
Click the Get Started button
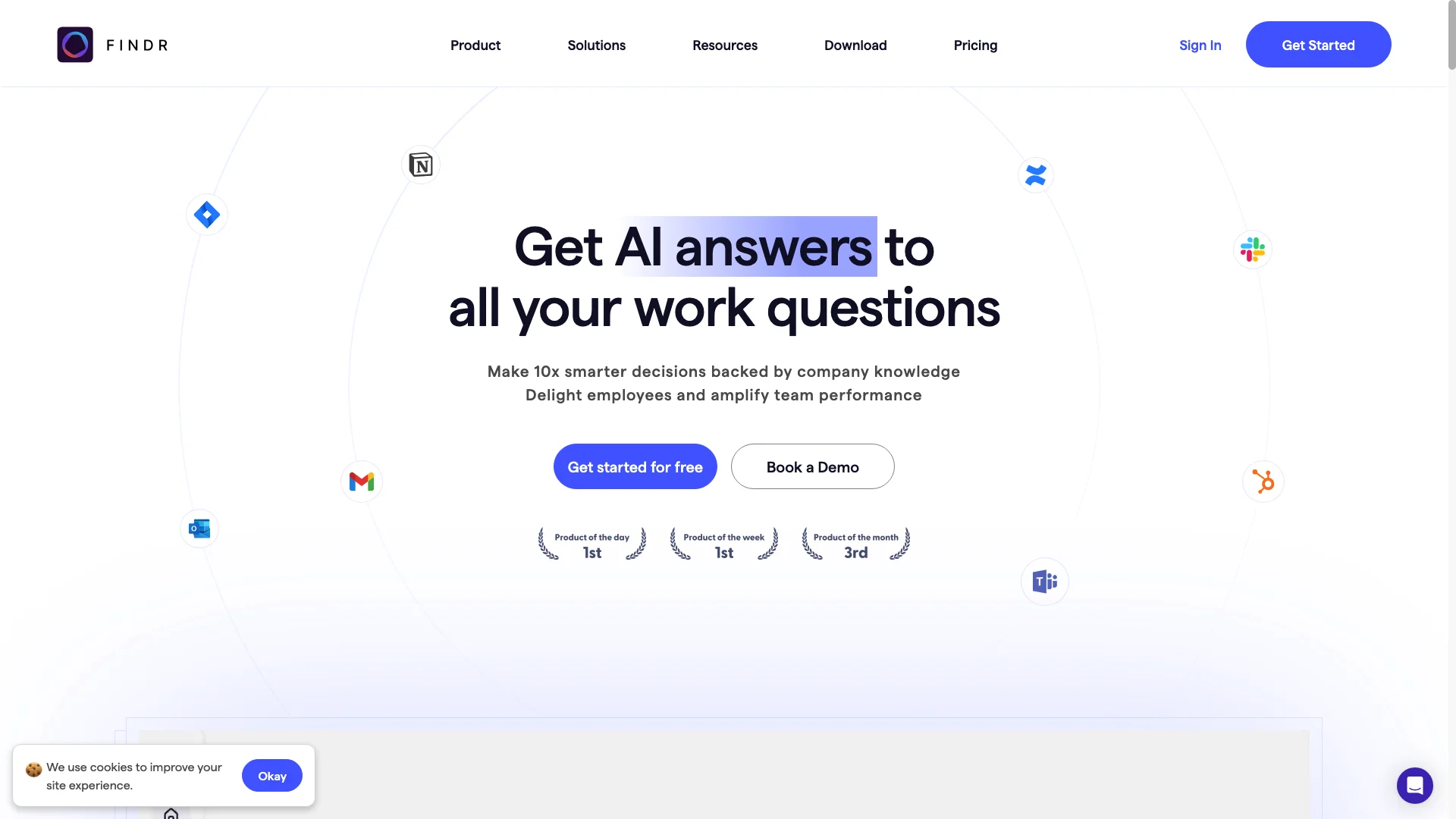tap(1318, 44)
